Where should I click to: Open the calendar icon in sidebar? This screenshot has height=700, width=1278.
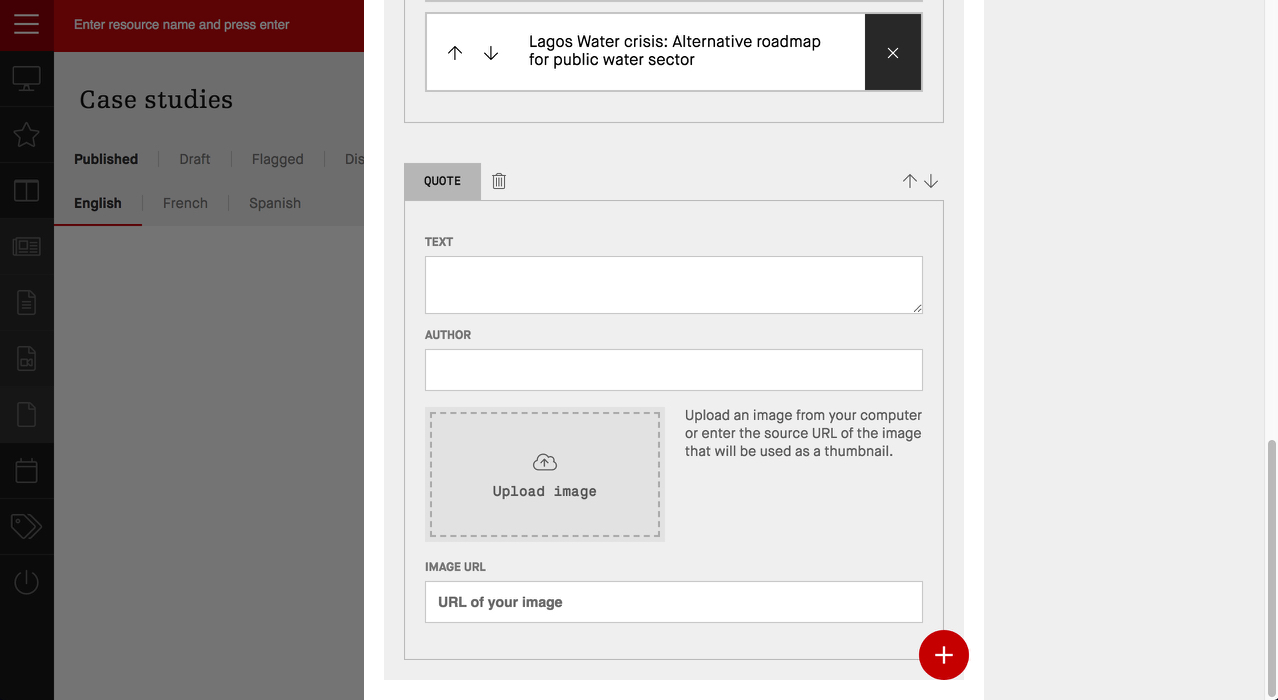[x=27, y=470]
